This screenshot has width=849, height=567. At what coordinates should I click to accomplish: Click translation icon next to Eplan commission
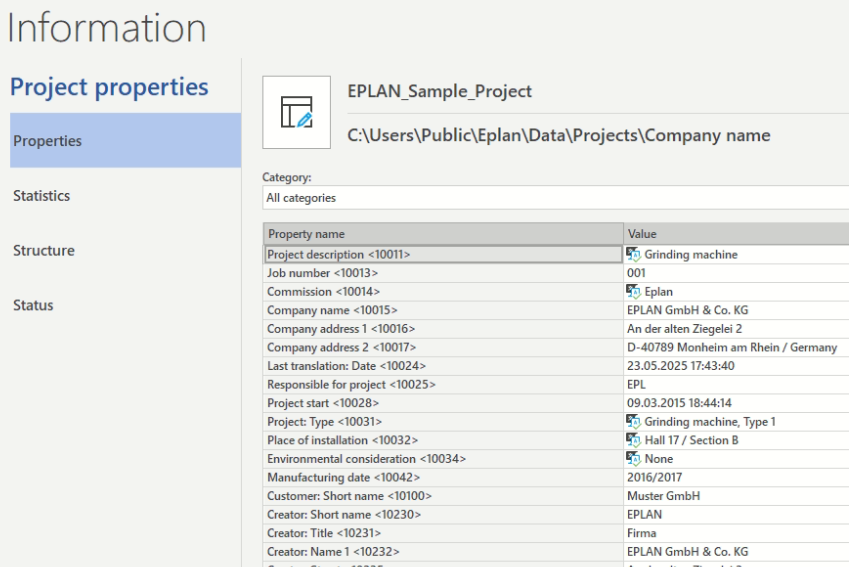[x=632, y=292]
